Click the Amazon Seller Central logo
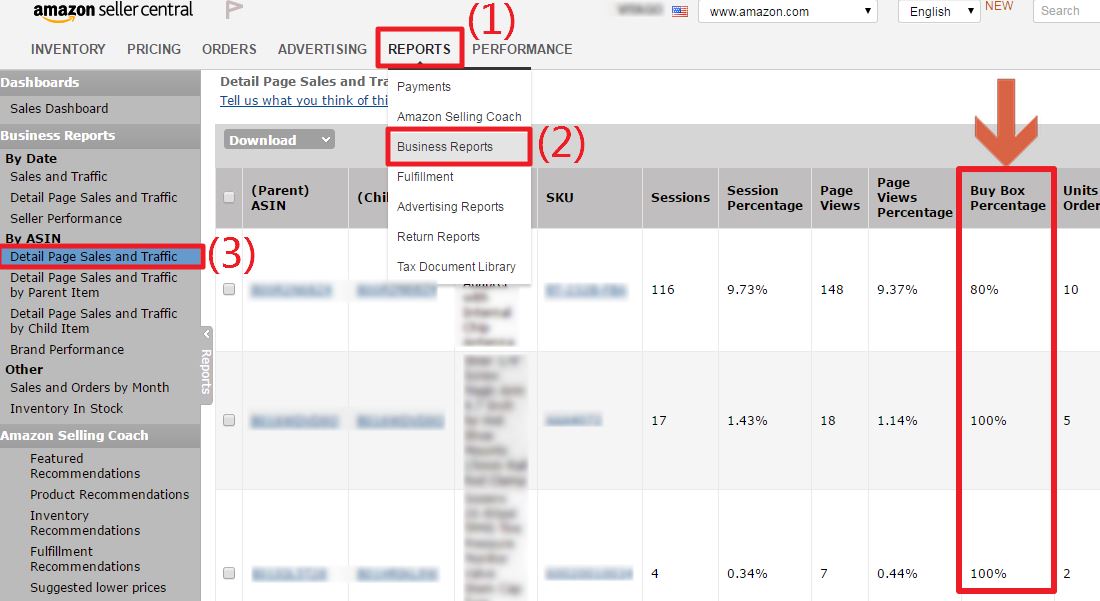1100x601 pixels. click(x=113, y=12)
